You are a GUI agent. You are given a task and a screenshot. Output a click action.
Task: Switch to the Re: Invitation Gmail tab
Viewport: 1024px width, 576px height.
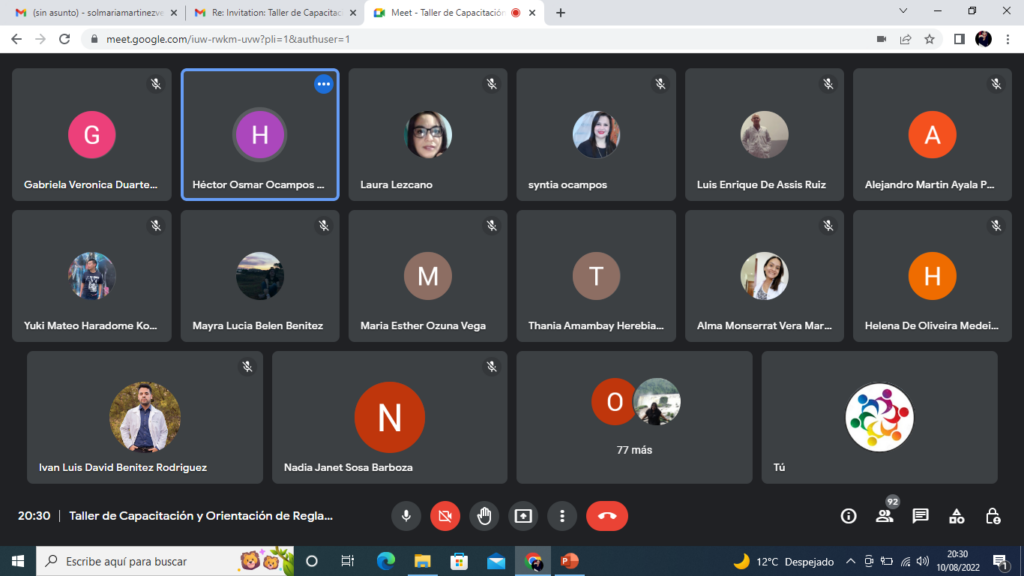pyautogui.click(x=274, y=13)
